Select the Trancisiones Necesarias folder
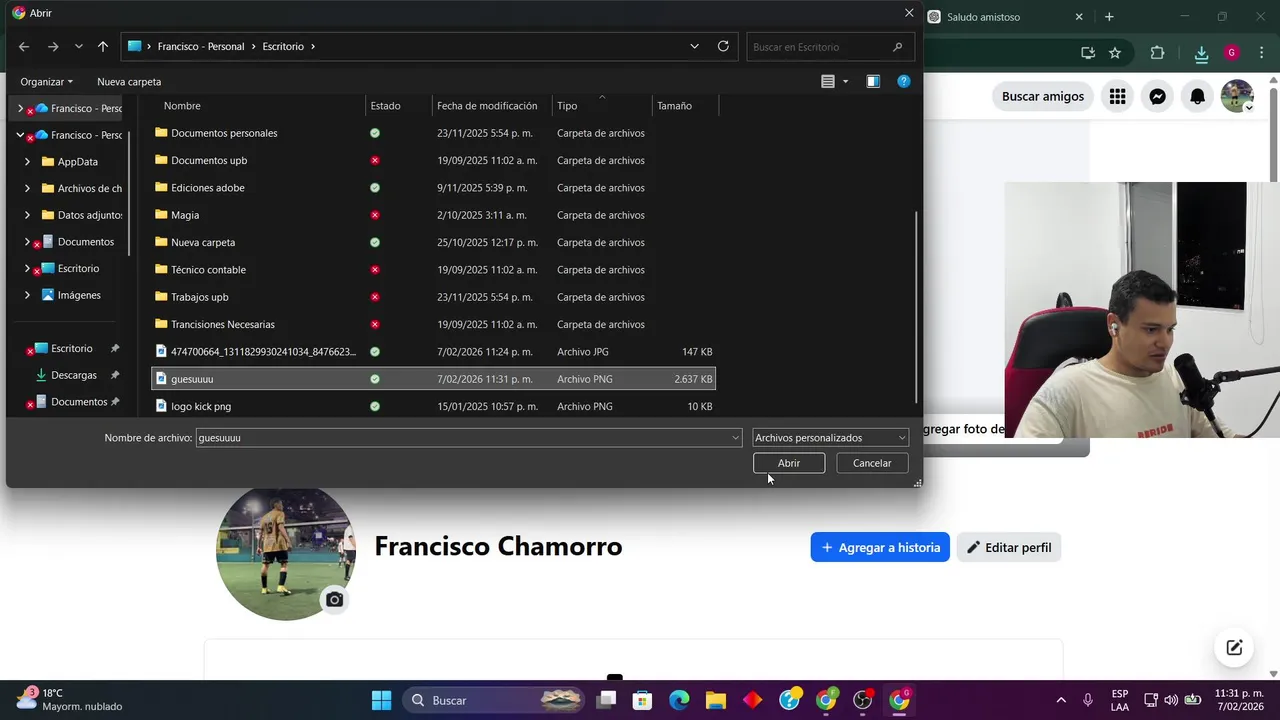This screenshot has width=1280, height=720. click(434, 324)
